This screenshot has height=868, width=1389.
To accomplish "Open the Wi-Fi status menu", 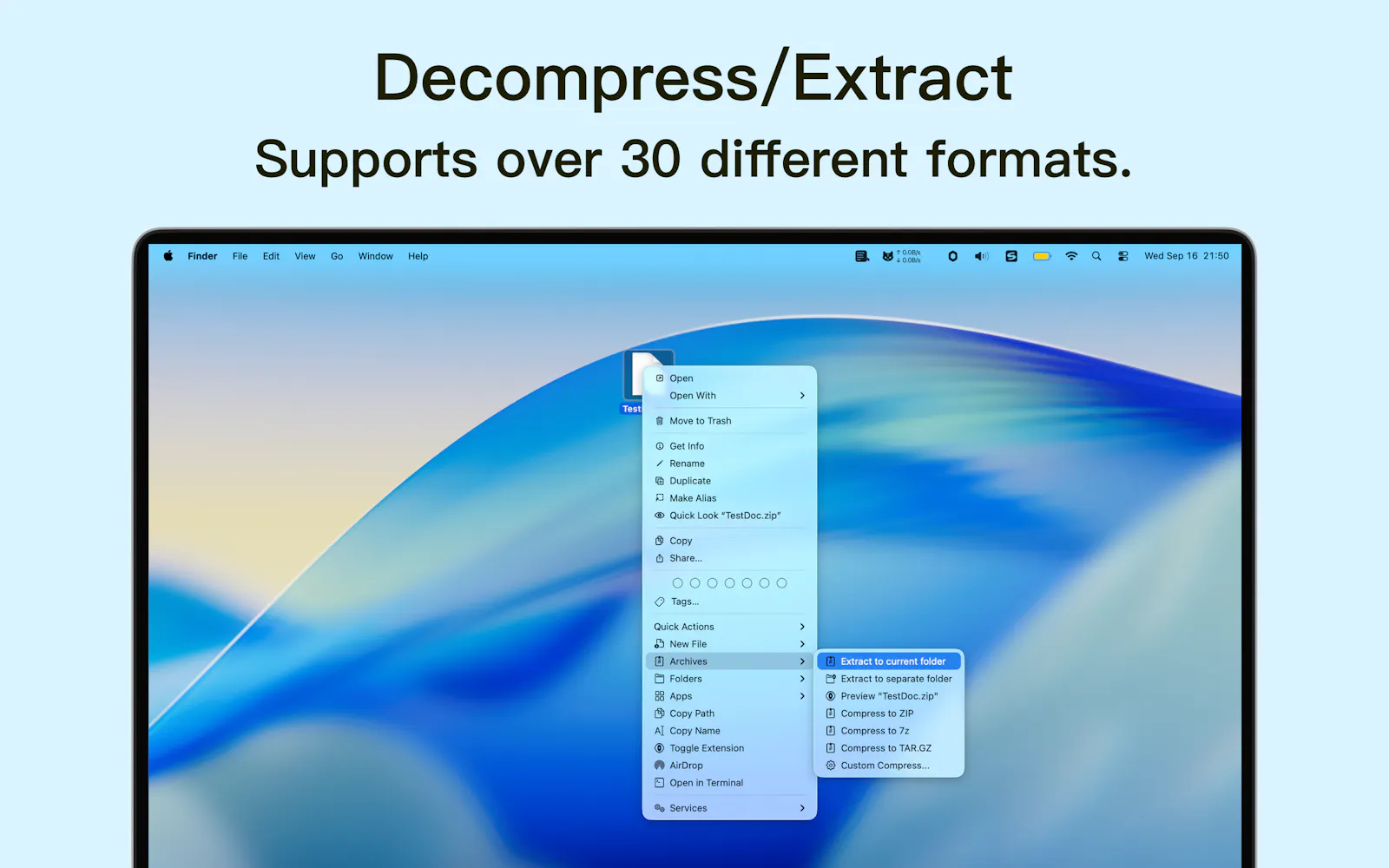I will (1071, 256).
